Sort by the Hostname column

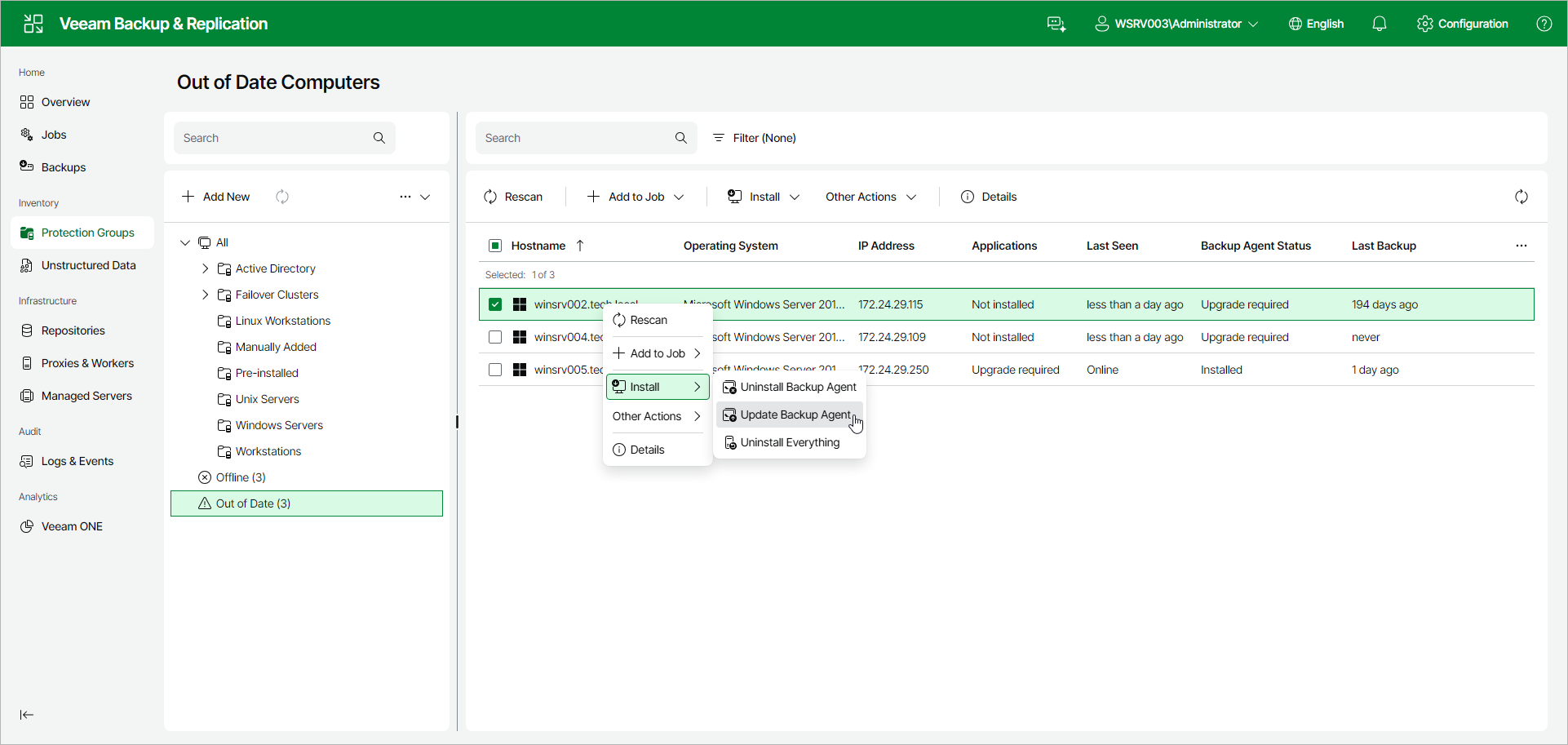point(538,246)
